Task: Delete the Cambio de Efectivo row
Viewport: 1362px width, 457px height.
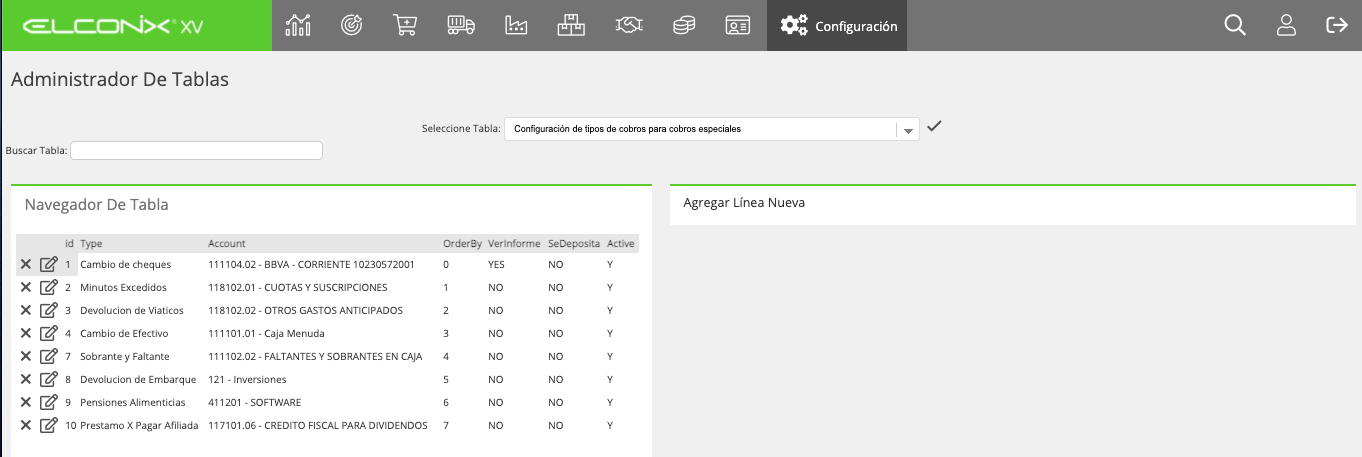Action: pos(26,333)
